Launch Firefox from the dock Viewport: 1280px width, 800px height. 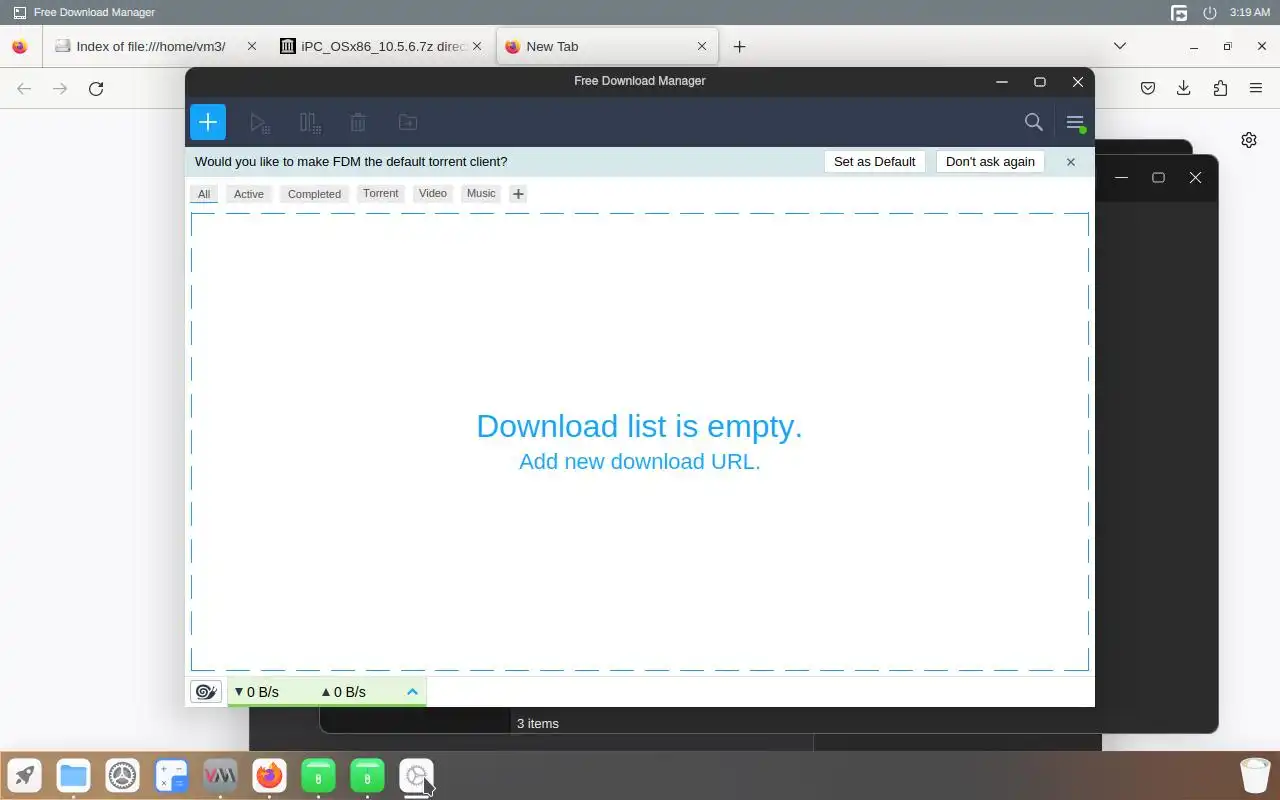269,775
